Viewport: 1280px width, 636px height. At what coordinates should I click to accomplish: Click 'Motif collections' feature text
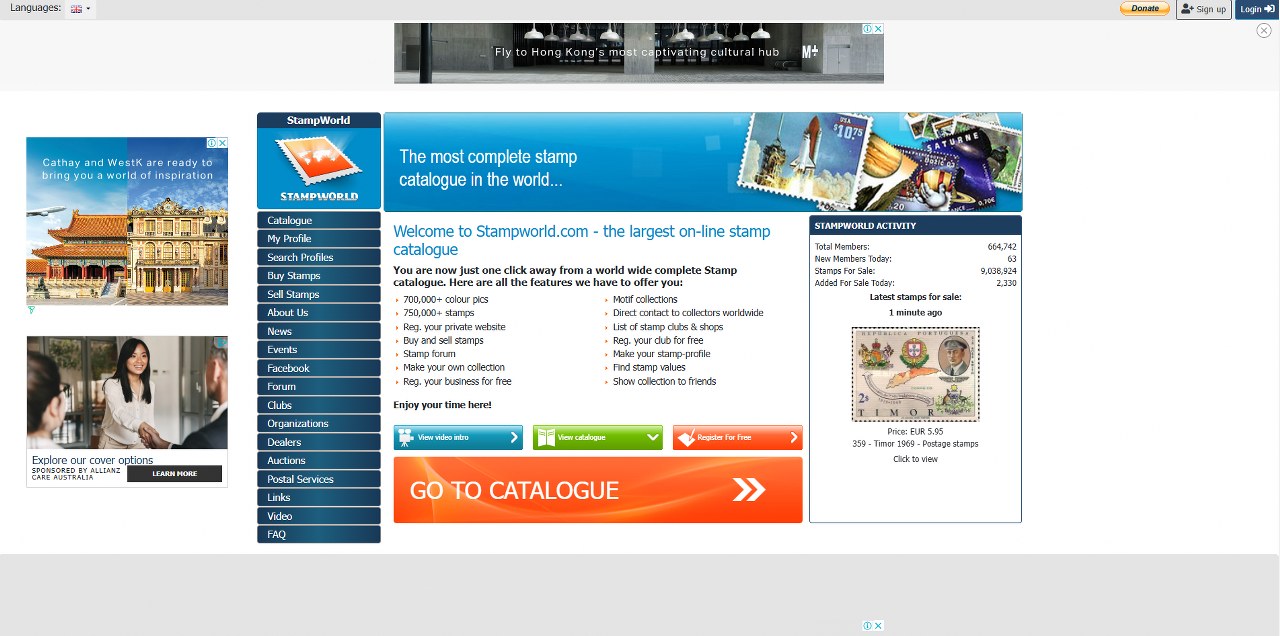tap(645, 299)
